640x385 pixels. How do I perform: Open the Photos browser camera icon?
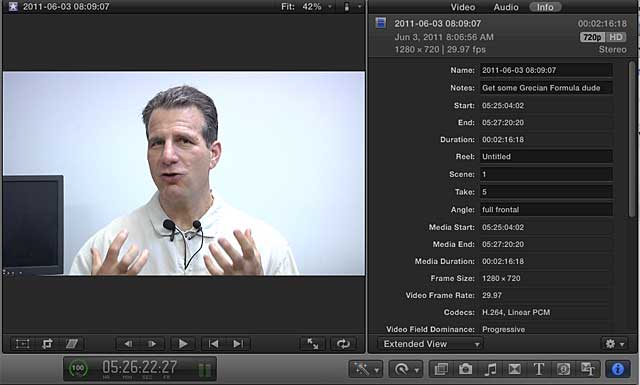click(x=465, y=369)
